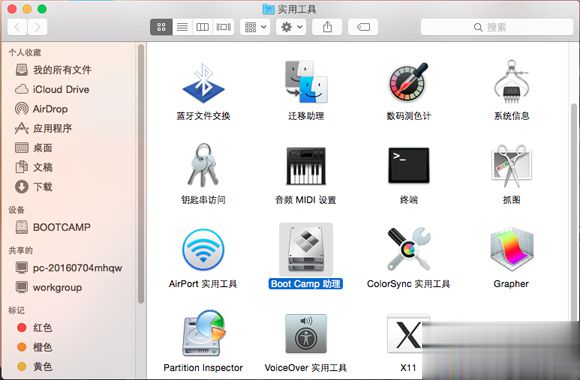Select the BOOTCAMP volume in the sidebar
Image resolution: width=580 pixels, height=380 pixels.
tap(53, 227)
